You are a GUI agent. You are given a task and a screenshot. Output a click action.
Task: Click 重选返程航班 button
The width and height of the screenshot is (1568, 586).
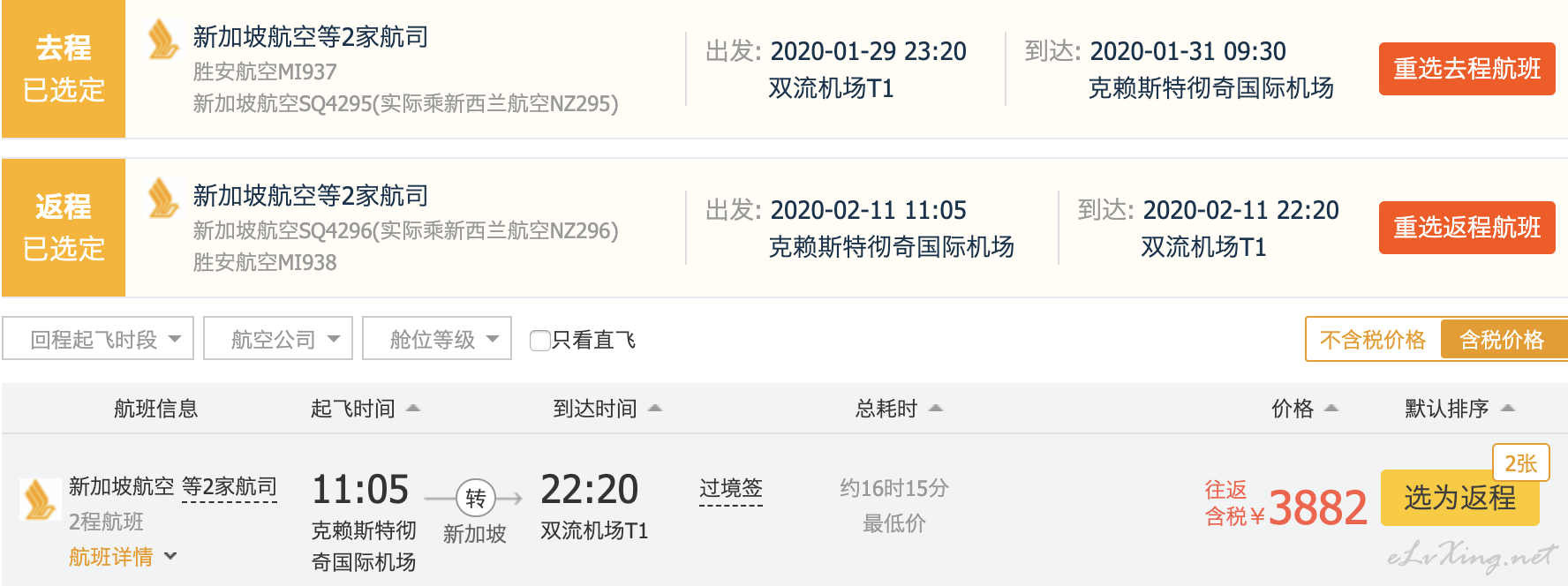[x=1466, y=228]
